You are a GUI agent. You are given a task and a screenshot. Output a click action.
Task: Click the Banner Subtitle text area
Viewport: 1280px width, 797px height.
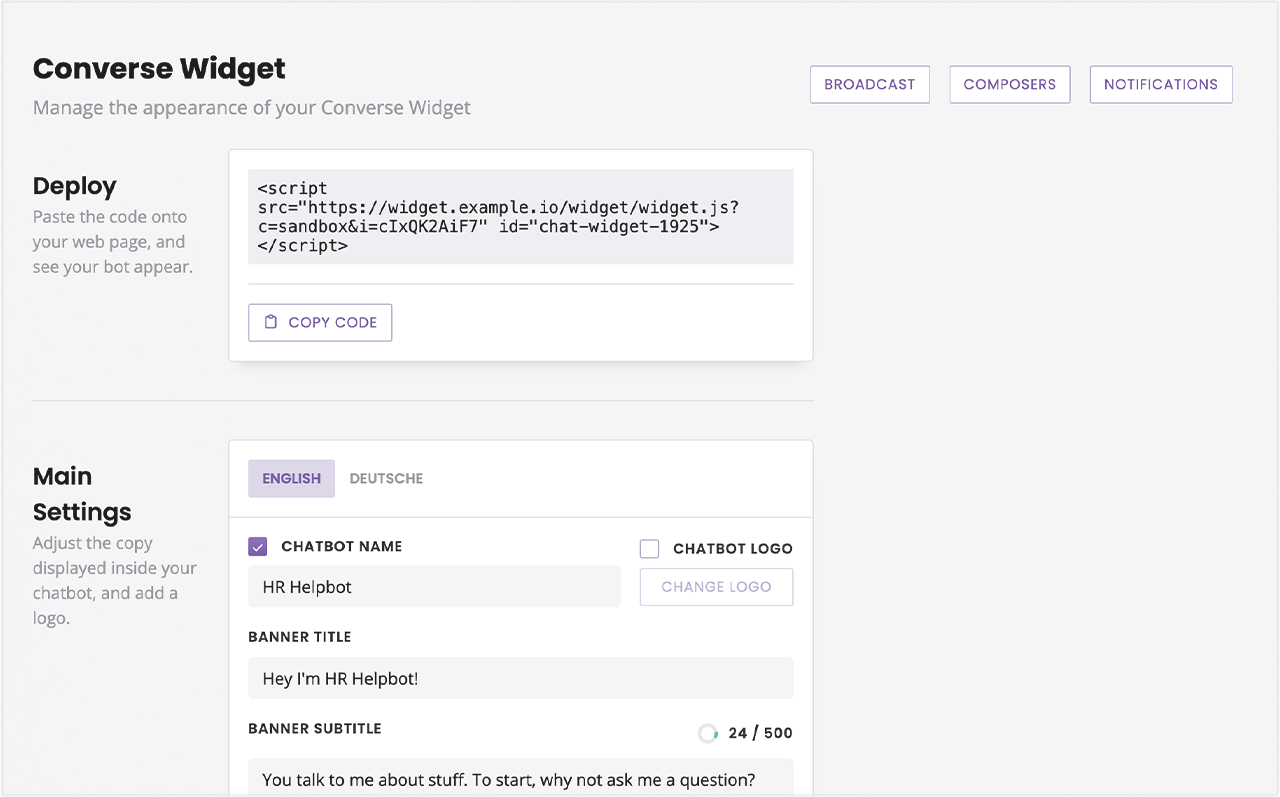(520, 777)
